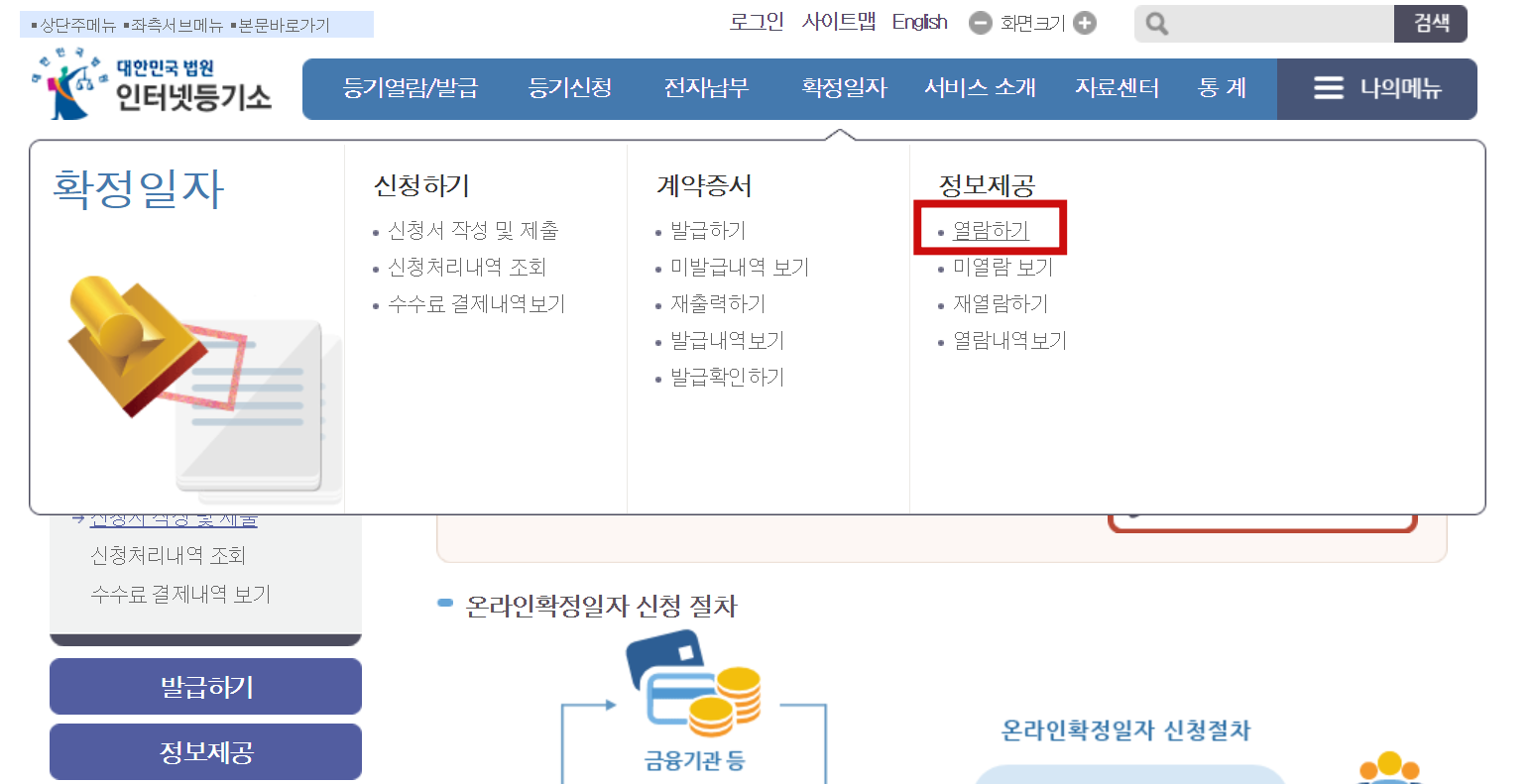
Task: Select 발급내역보기 menu entry
Action: coord(728,341)
